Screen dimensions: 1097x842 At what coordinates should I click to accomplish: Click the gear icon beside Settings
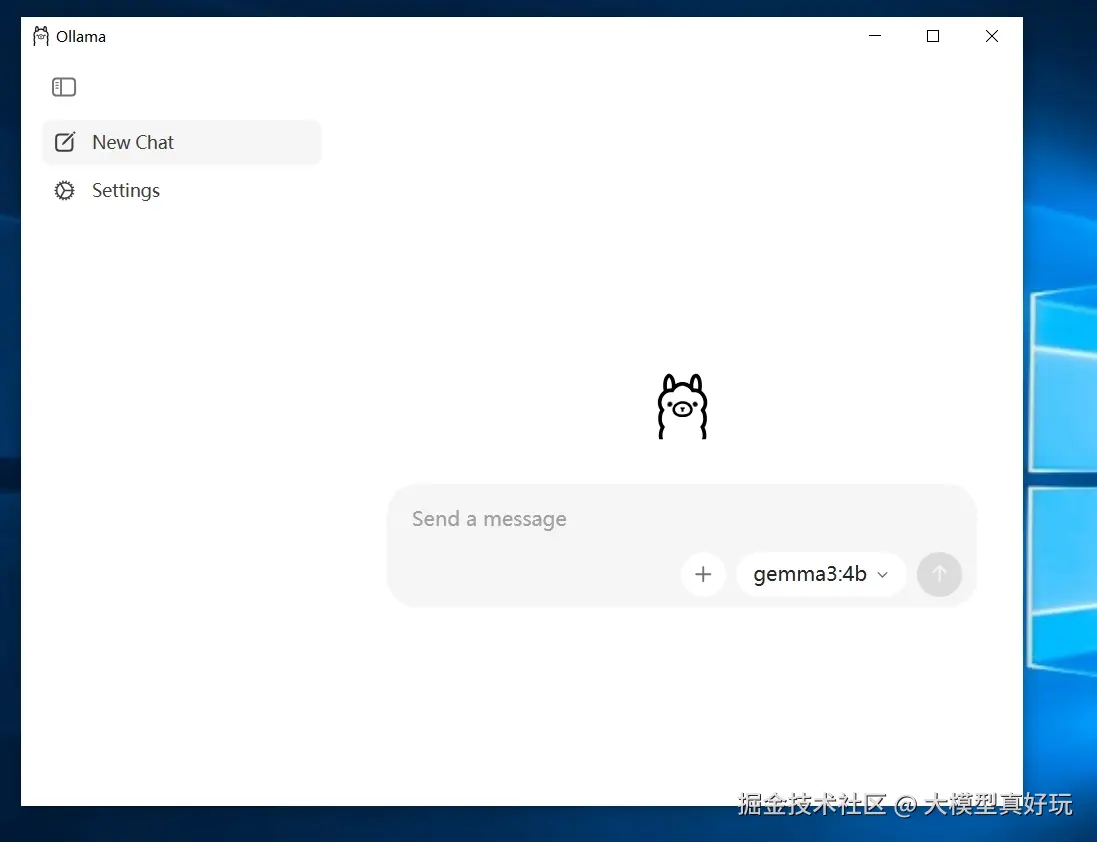64,190
